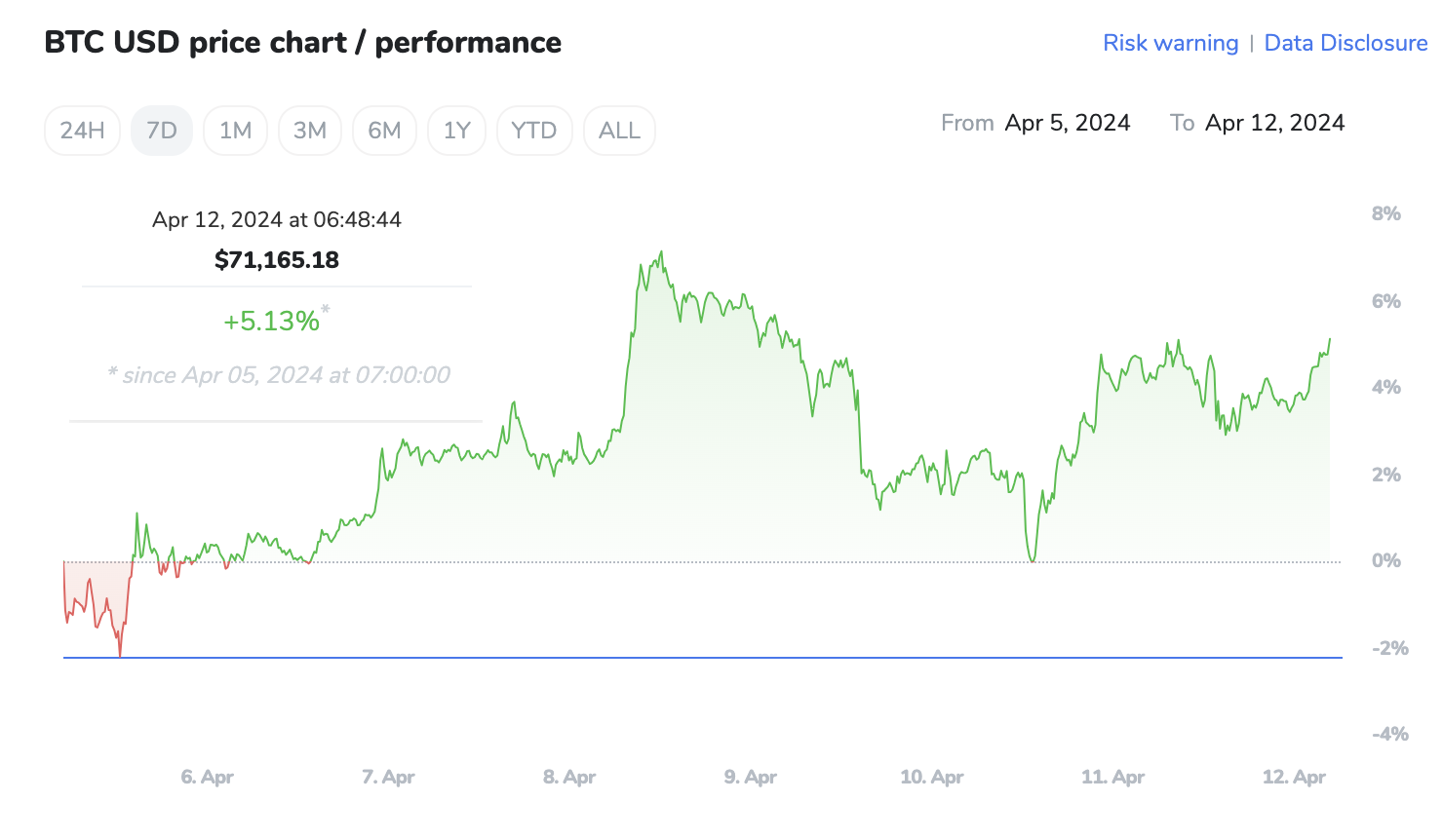Show the ALL-time chart
This screenshot has height=840, width=1443.
[619, 130]
